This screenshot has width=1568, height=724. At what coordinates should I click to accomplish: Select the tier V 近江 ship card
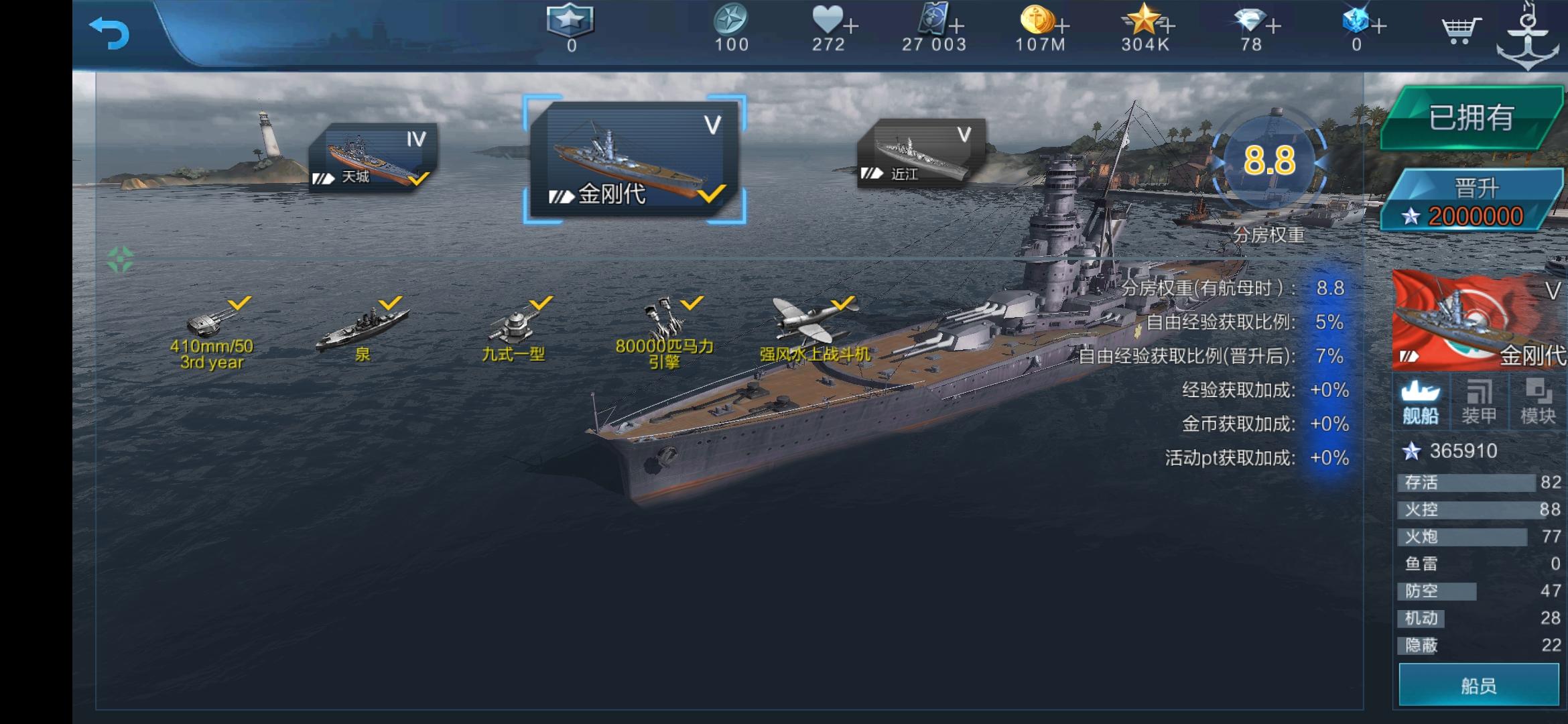921,154
